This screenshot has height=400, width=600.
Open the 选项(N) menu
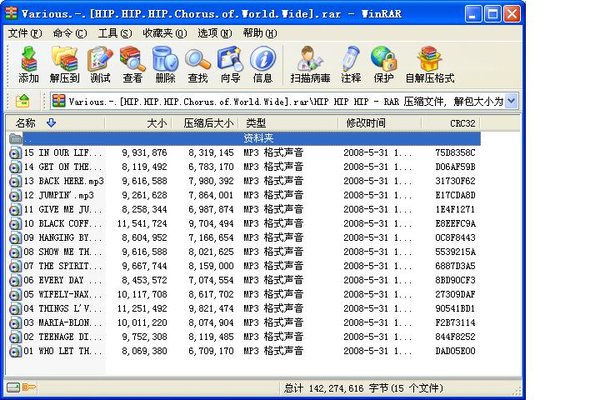215,34
